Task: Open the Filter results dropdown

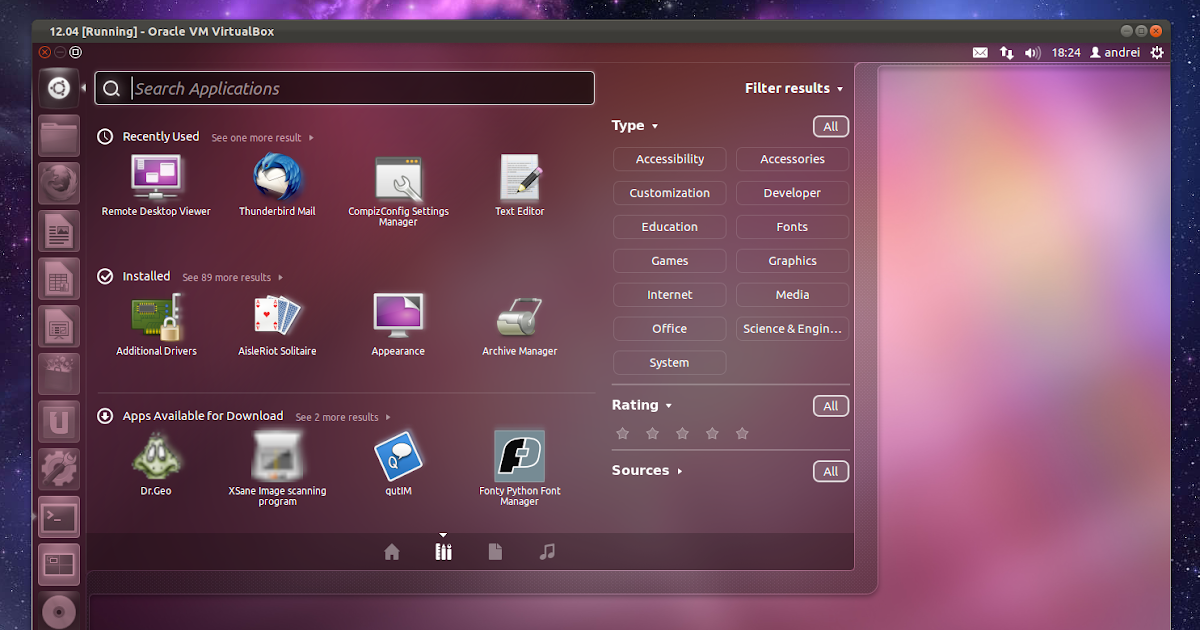Action: tap(794, 88)
